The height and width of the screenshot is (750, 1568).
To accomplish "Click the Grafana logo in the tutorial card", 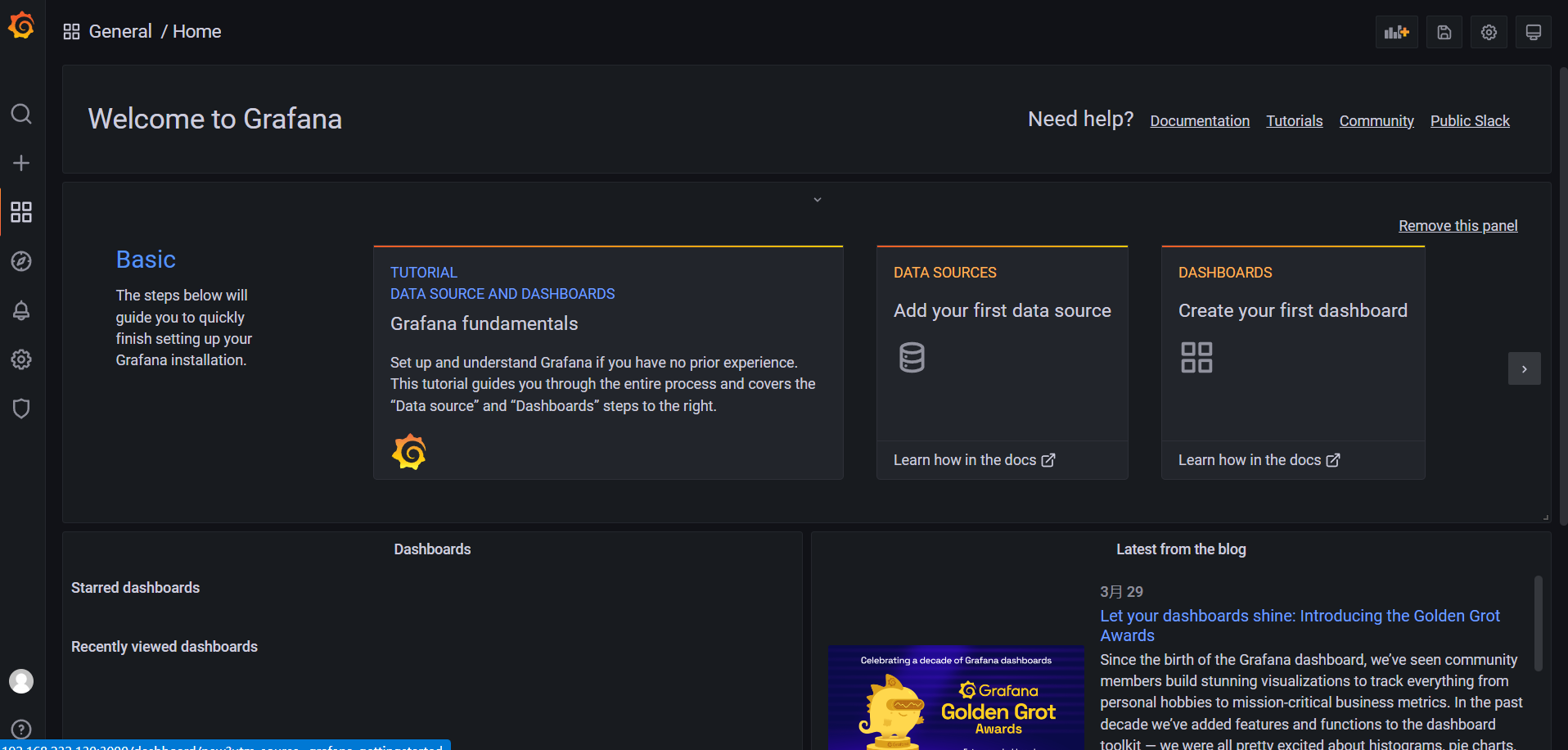I will 409,452.
